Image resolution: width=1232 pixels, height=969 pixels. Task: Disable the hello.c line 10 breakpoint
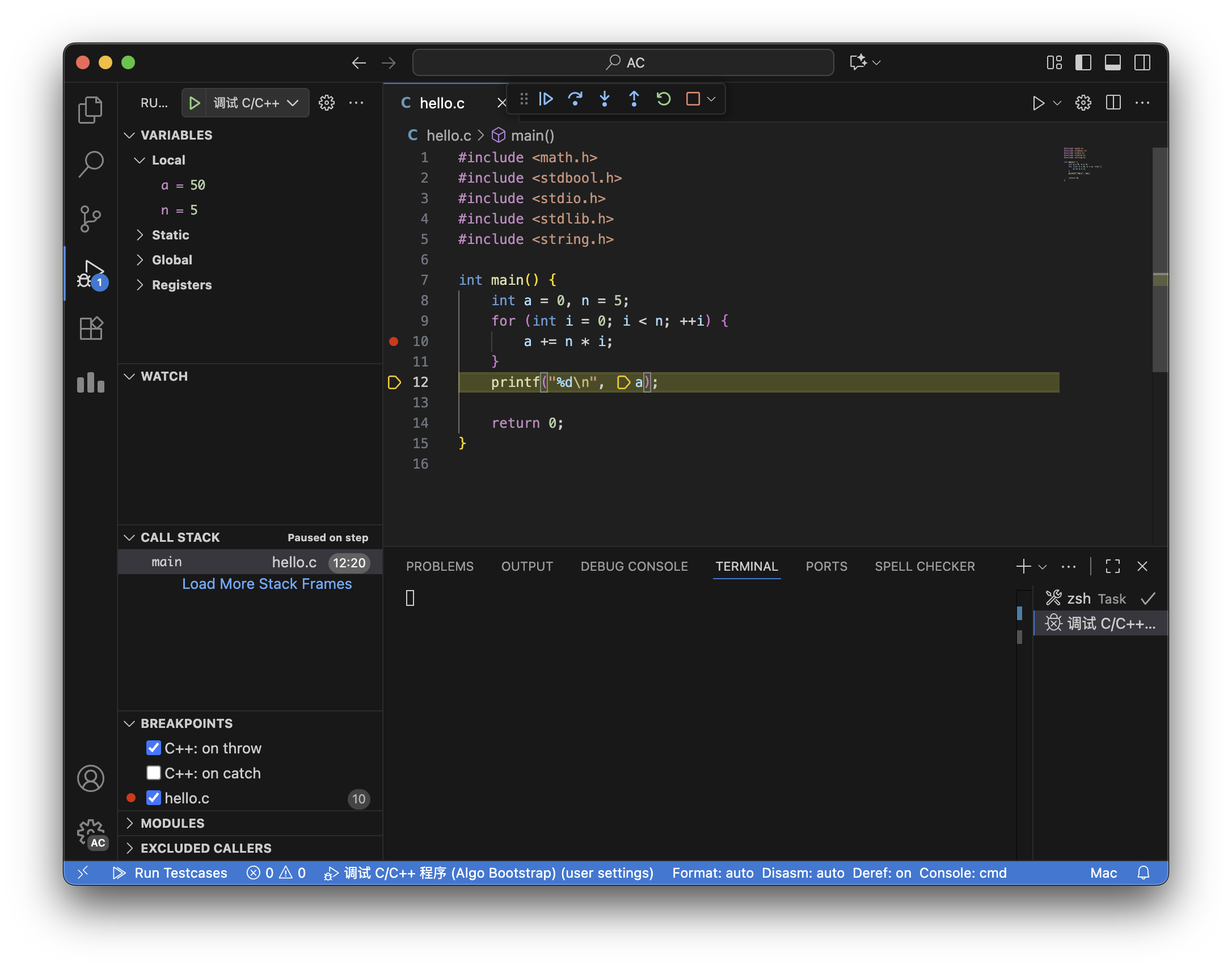tap(154, 798)
